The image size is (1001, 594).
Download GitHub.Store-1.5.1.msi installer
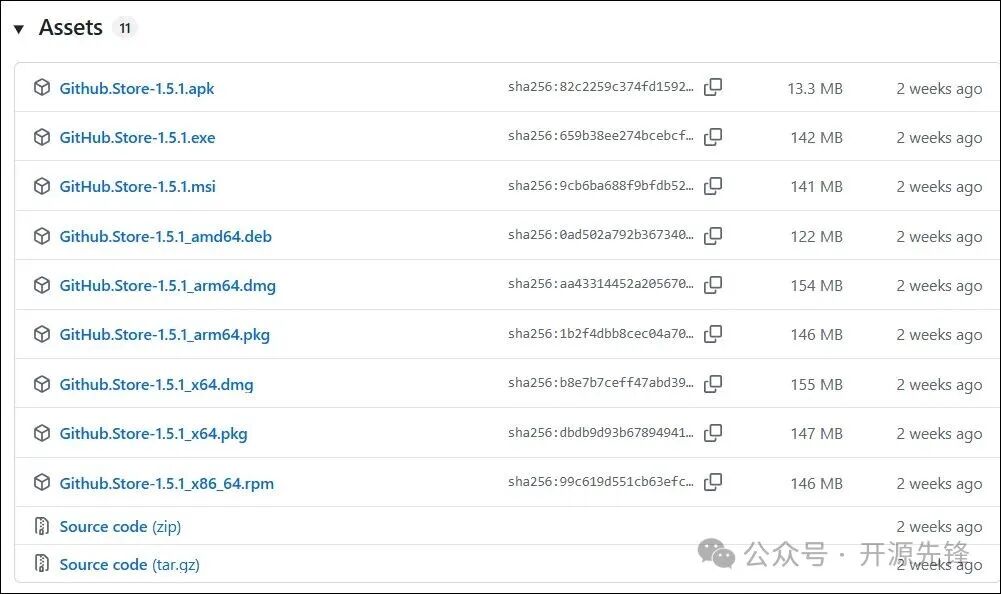coord(137,186)
